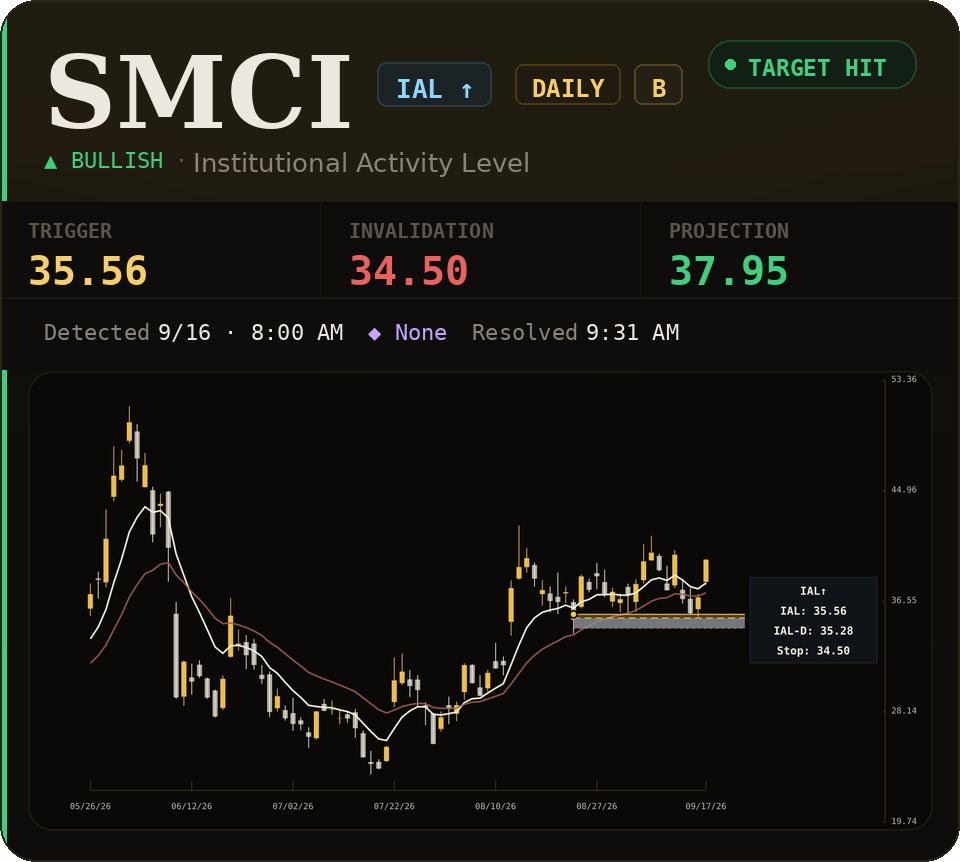Image resolution: width=960 pixels, height=862 pixels.
Task: Click the detected date 9/16
Action: pos(184,332)
